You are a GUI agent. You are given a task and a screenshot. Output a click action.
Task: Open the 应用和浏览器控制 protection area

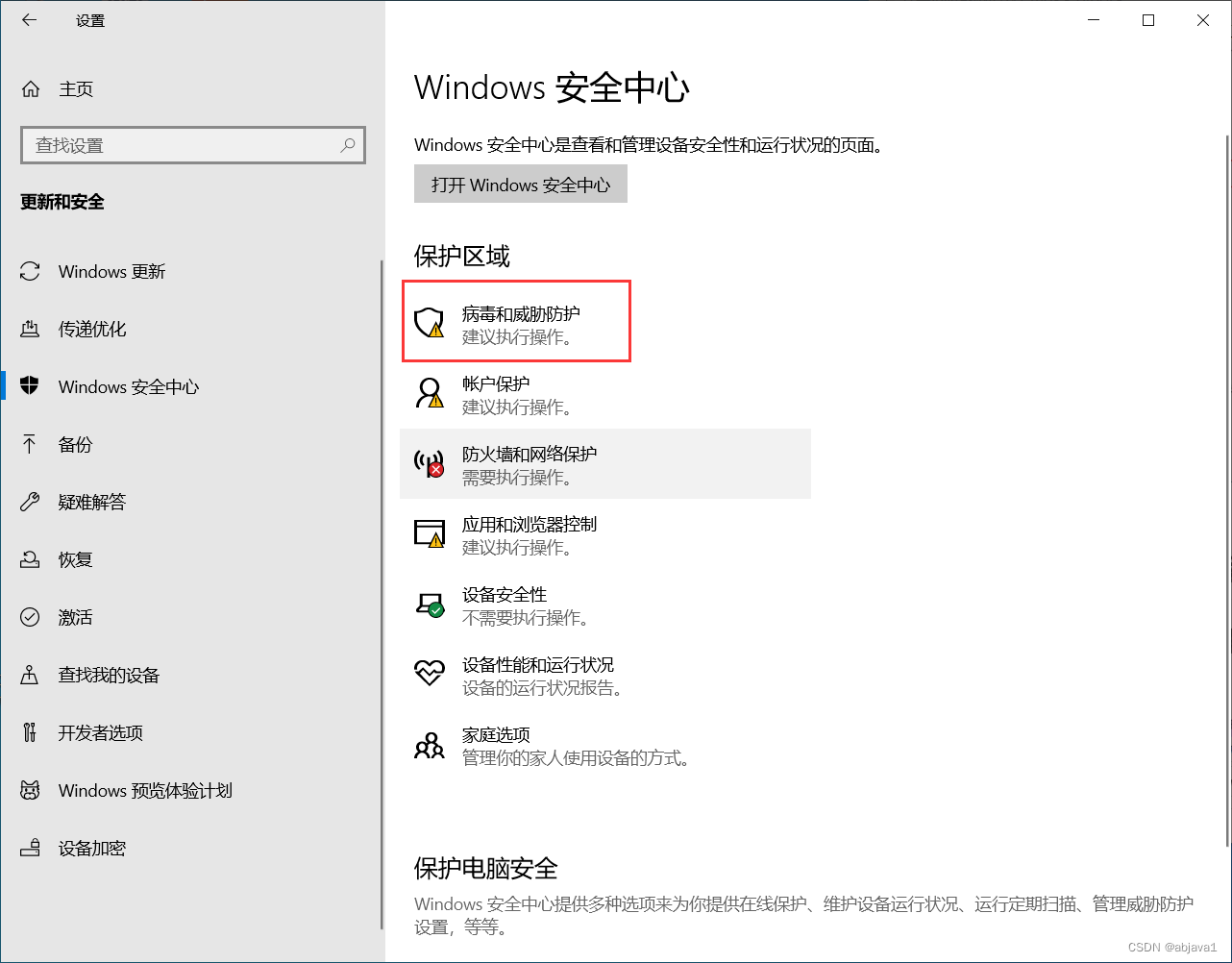click(605, 534)
